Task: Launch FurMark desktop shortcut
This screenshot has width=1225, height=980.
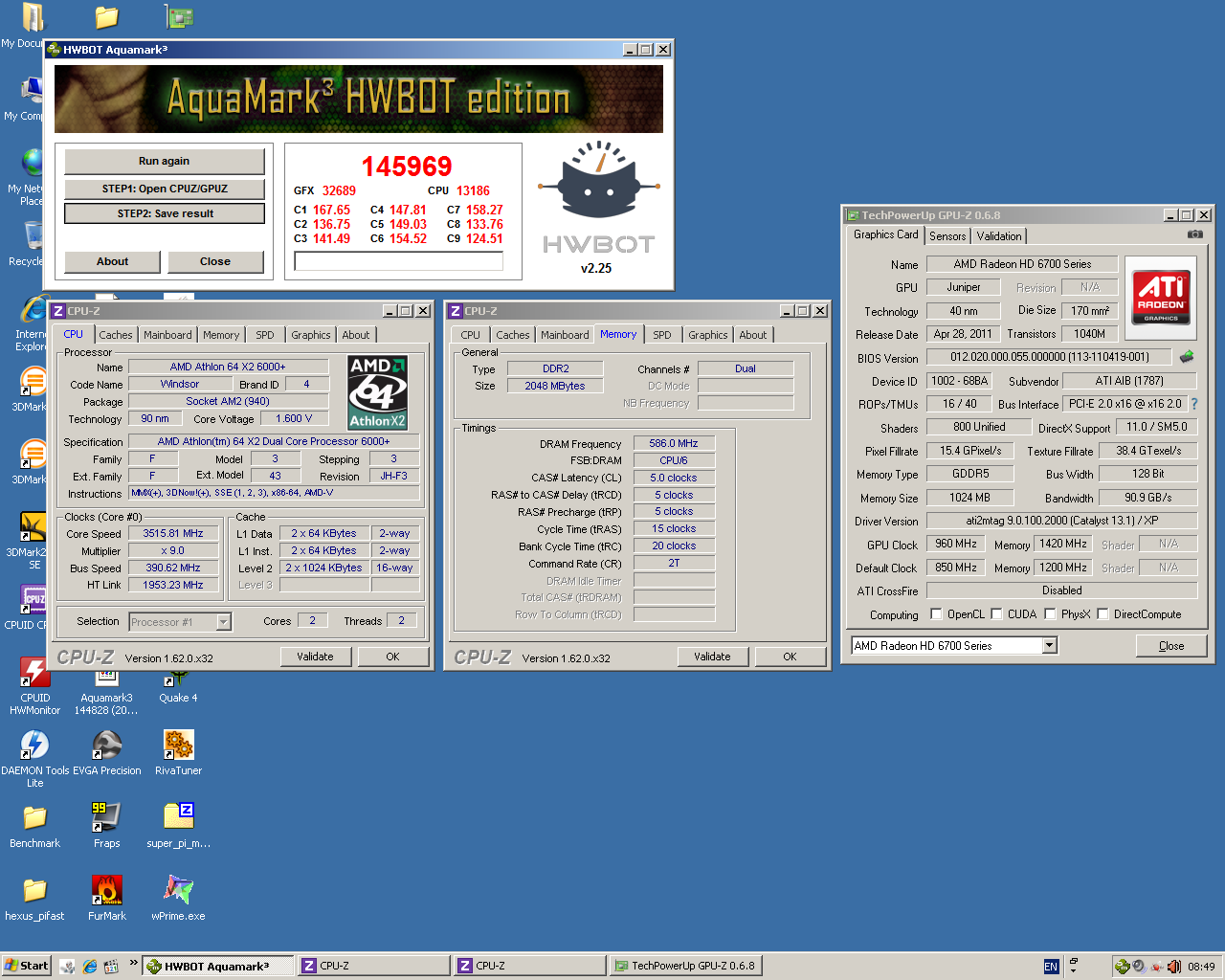Action: pyautogui.click(x=106, y=898)
